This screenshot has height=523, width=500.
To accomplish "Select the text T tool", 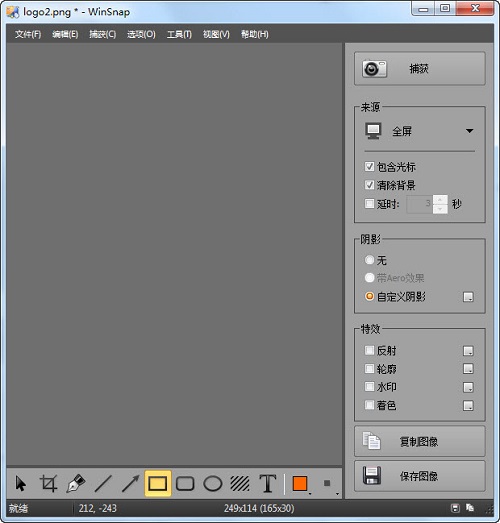I will 268,483.
